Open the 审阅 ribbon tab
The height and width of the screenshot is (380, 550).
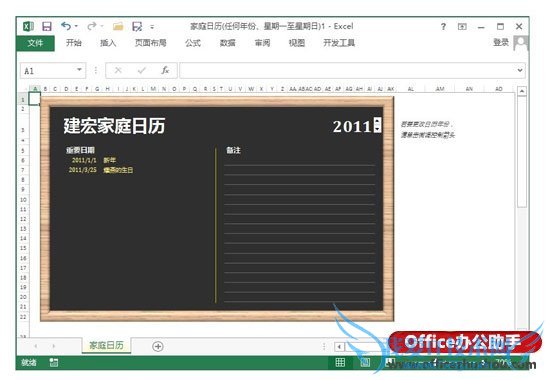pos(262,43)
